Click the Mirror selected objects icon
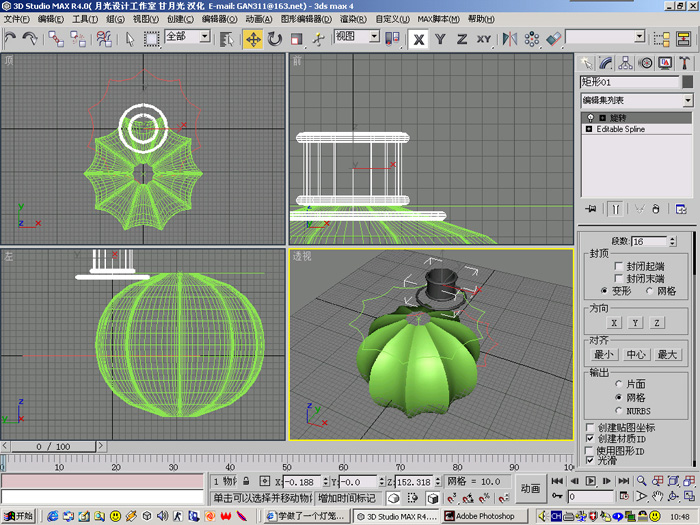 (x=509, y=39)
